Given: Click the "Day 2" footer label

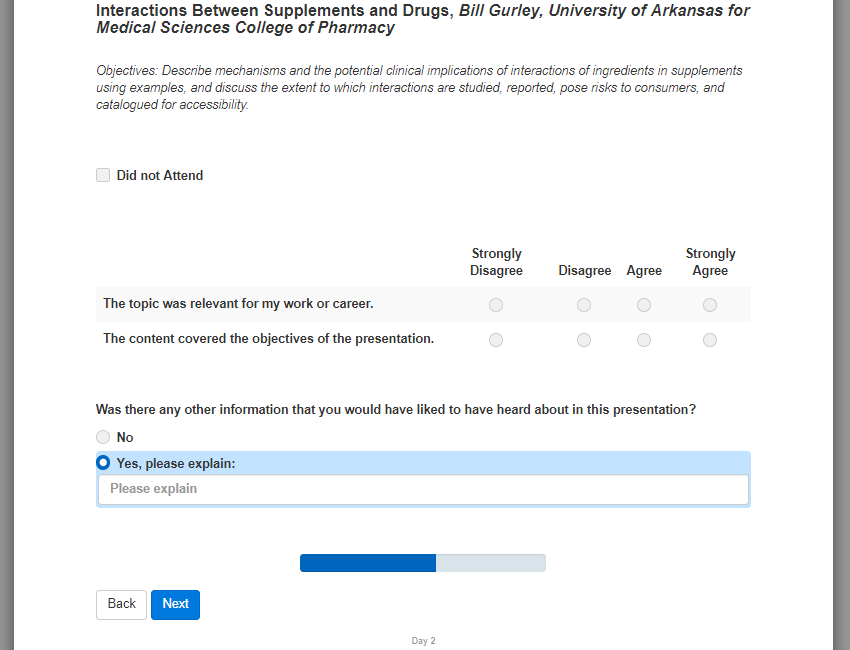Looking at the screenshot, I should pos(424,641).
